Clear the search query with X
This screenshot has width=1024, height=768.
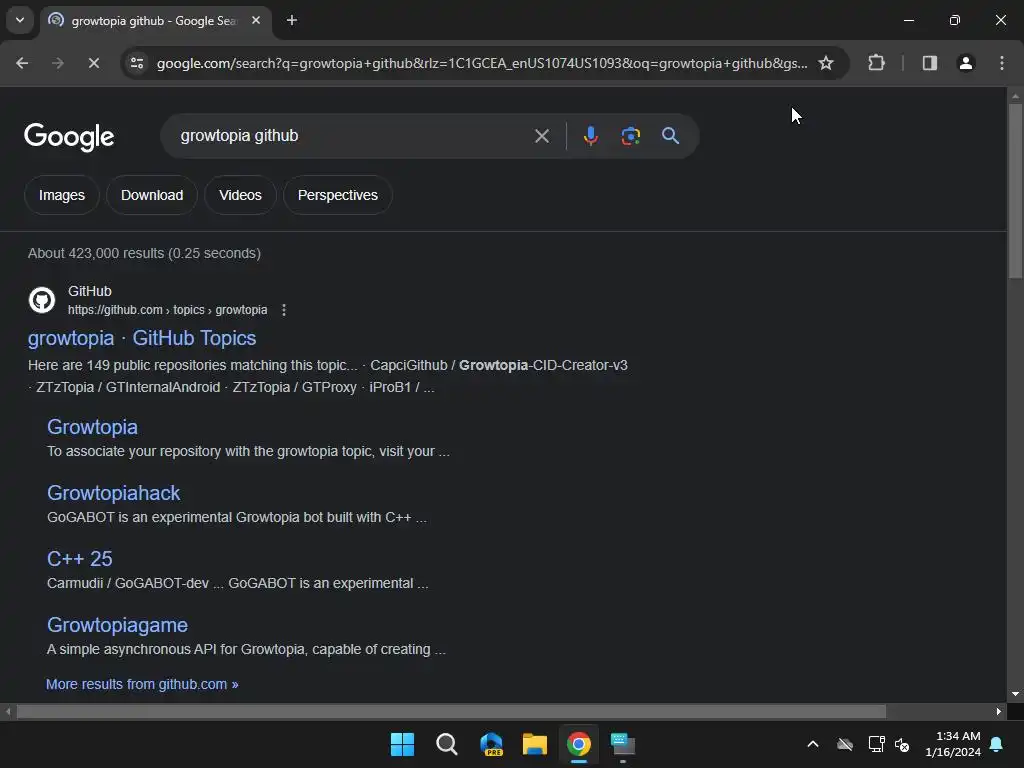click(x=541, y=136)
